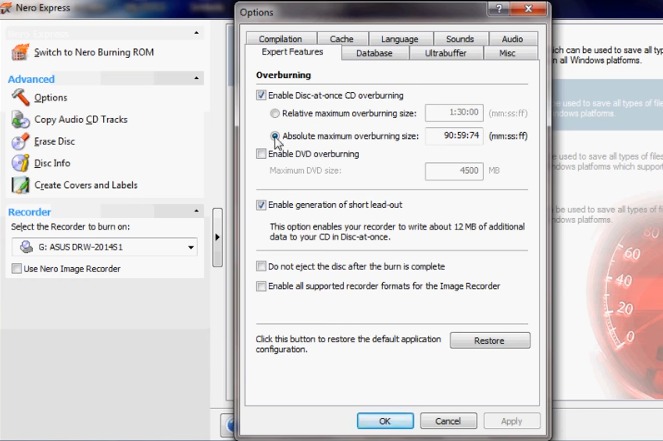Enable all supported recorder formats checkbox

(x=261, y=286)
